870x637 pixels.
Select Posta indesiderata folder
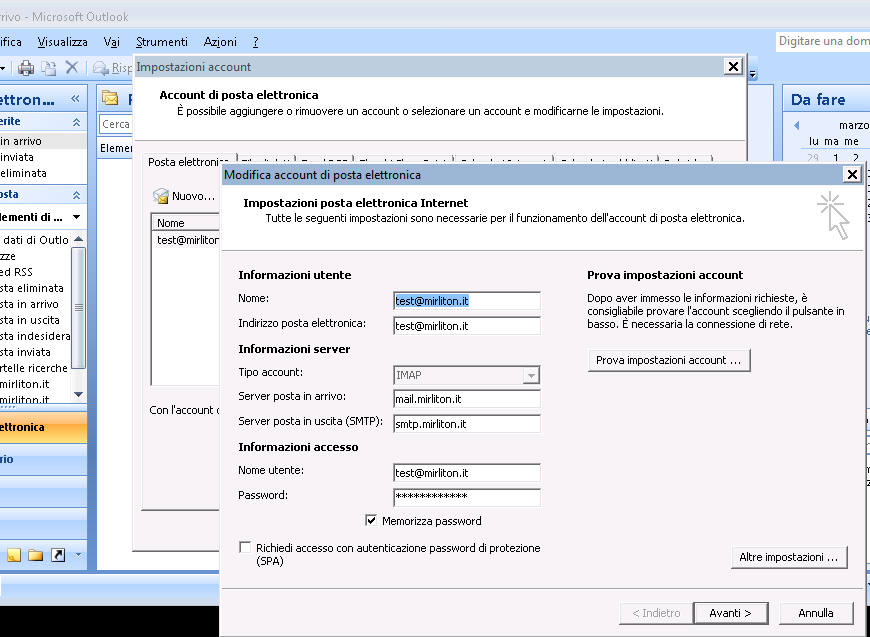[36, 336]
